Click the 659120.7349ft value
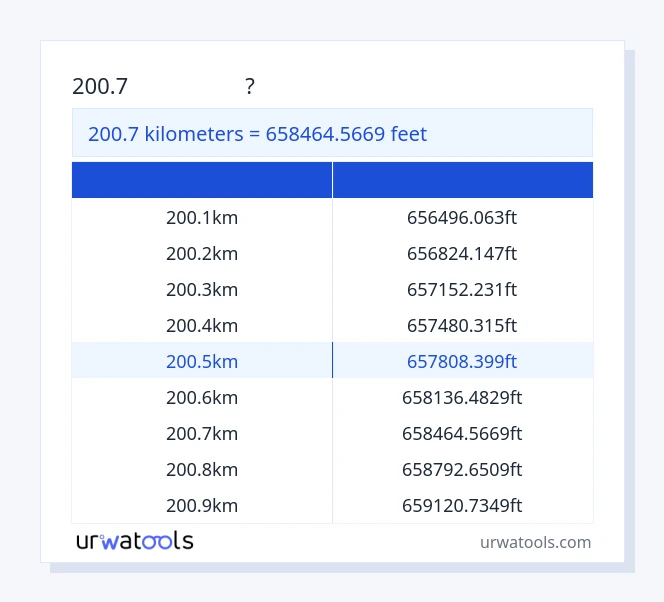 coord(462,505)
